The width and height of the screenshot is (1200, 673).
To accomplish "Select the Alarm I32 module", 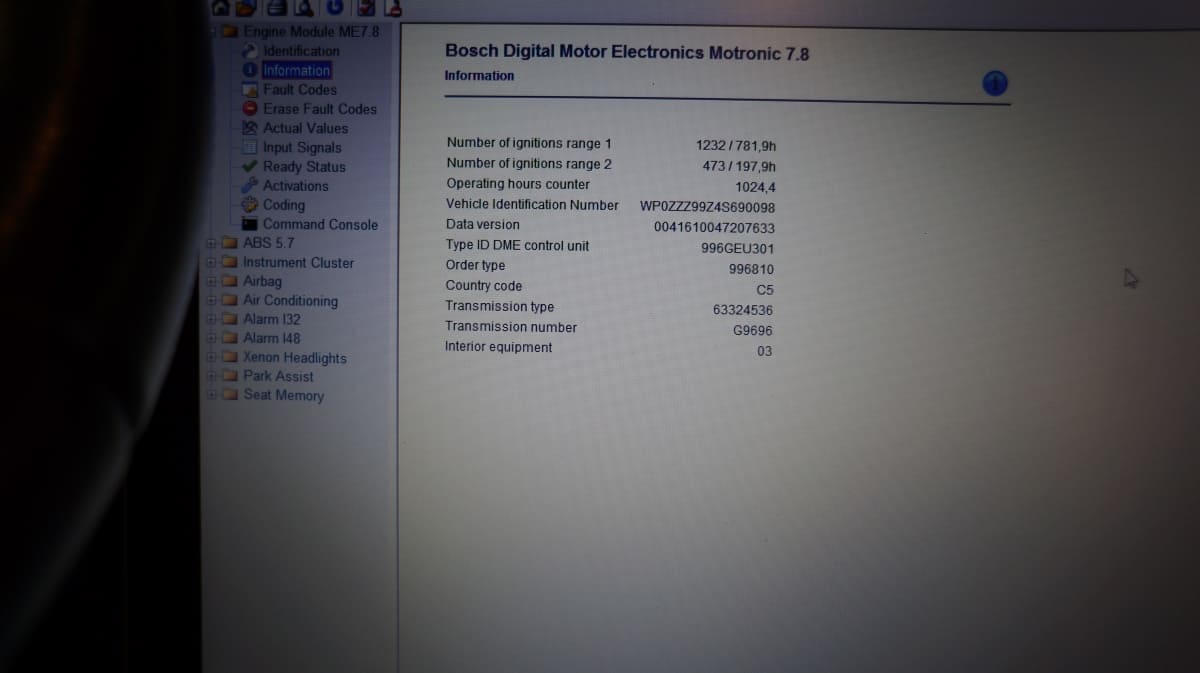I will pyautogui.click(x=272, y=319).
